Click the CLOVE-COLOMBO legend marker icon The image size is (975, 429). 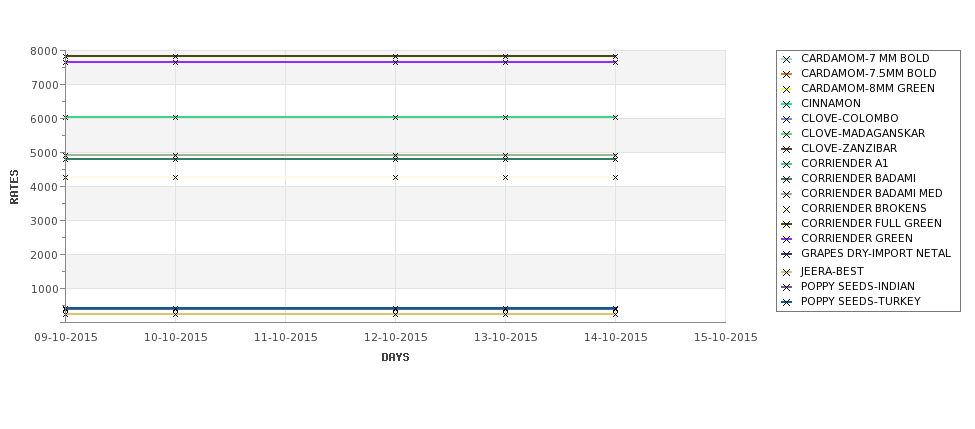coord(787,119)
